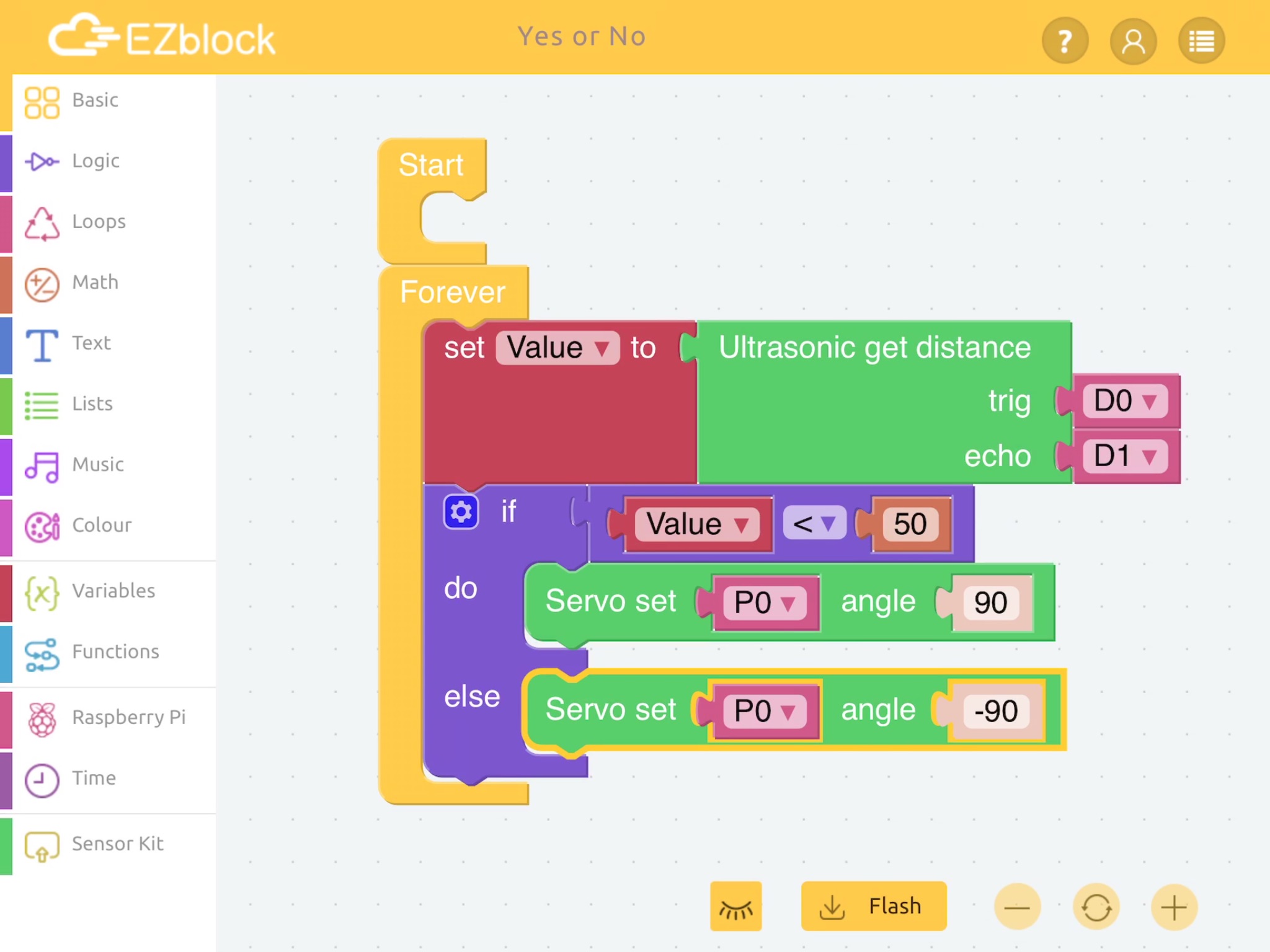
Task: Click the gear icon on the if block
Action: [461, 512]
